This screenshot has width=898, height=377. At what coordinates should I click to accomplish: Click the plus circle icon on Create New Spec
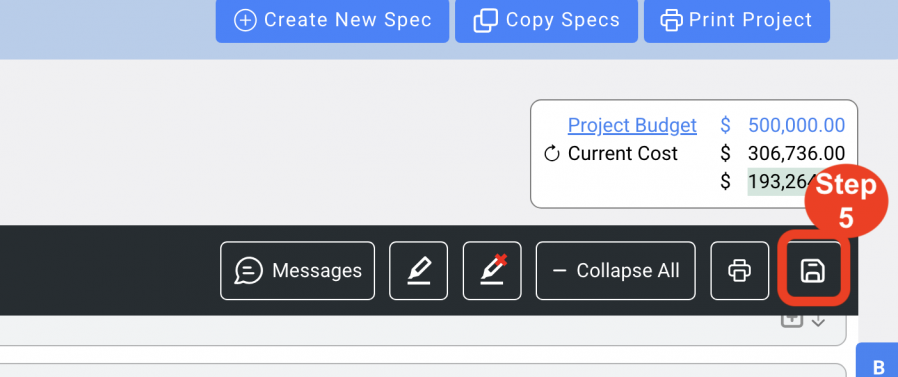(x=245, y=20)
